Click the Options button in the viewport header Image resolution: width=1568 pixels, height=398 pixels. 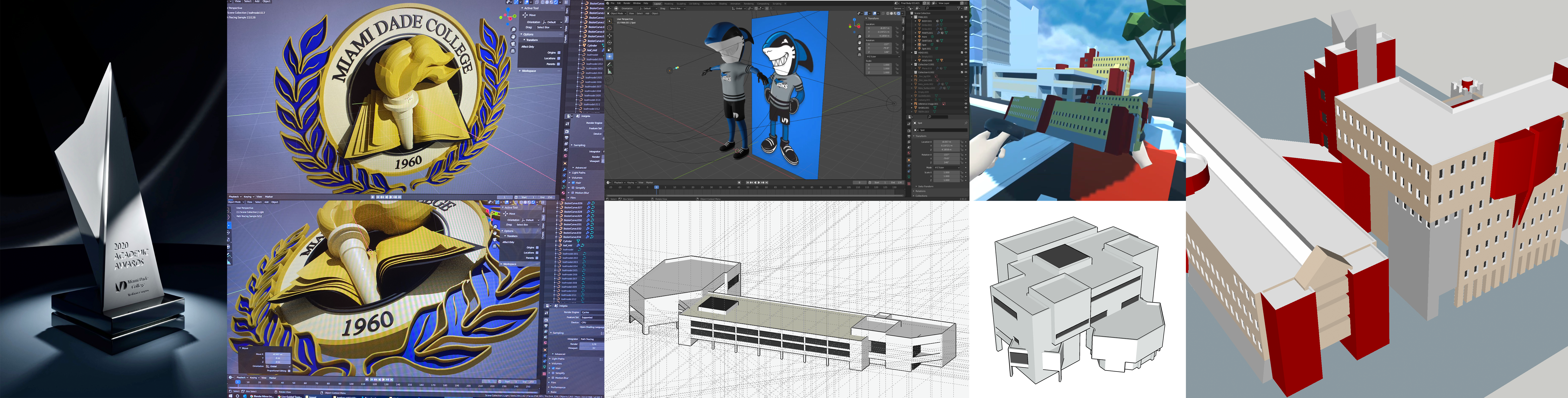pyautogui.click(x=898, y=8)
